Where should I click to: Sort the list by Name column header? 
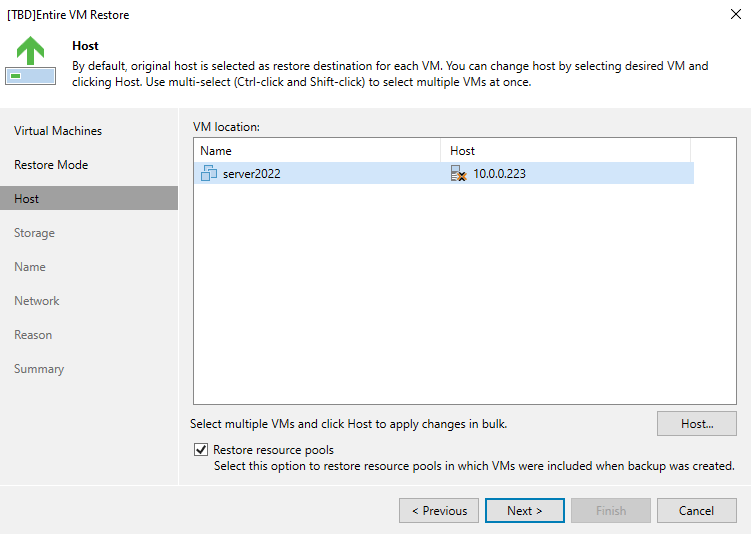point(316,151)
